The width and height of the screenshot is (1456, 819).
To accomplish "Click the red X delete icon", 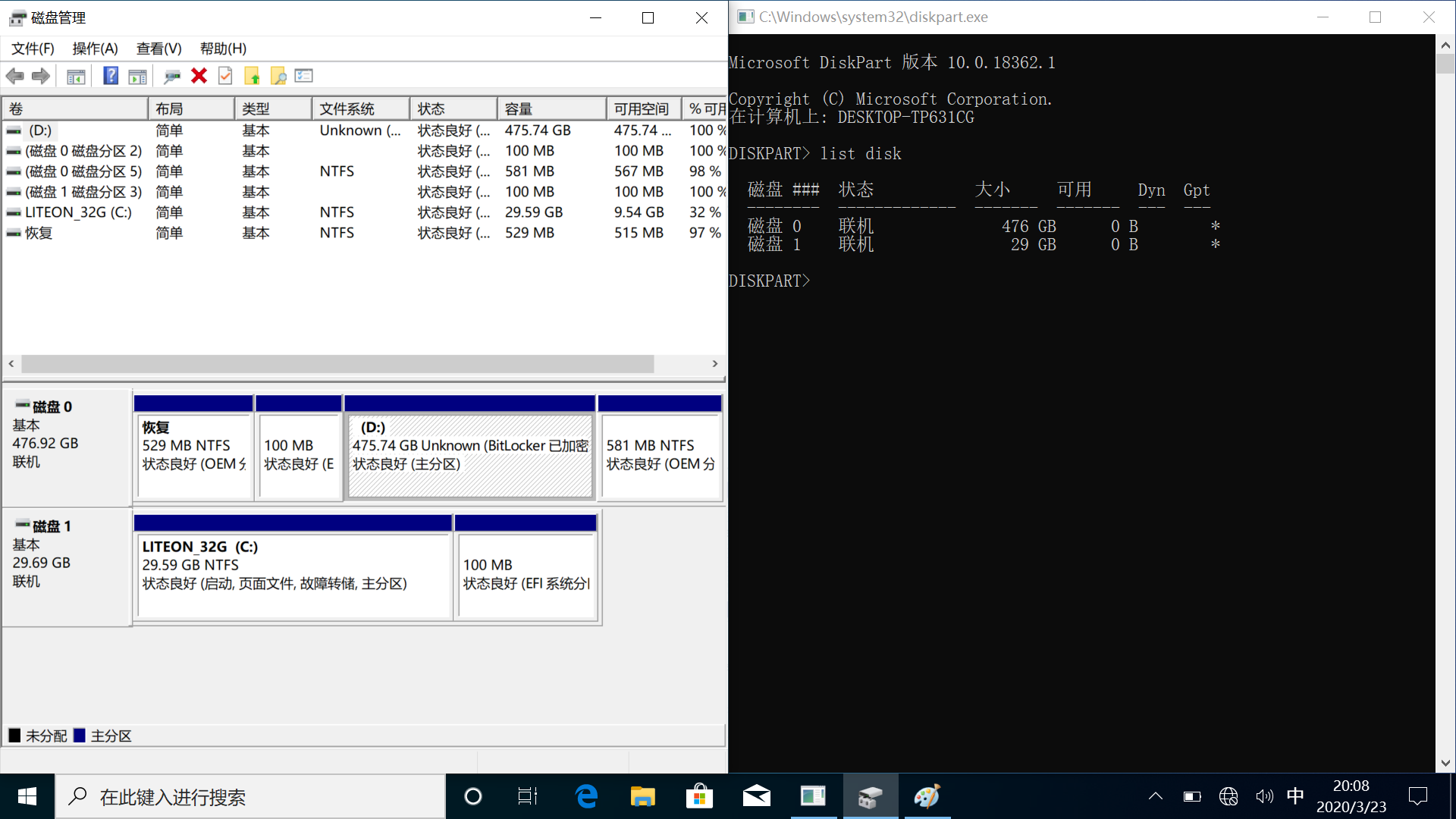I will click(199, 76).
